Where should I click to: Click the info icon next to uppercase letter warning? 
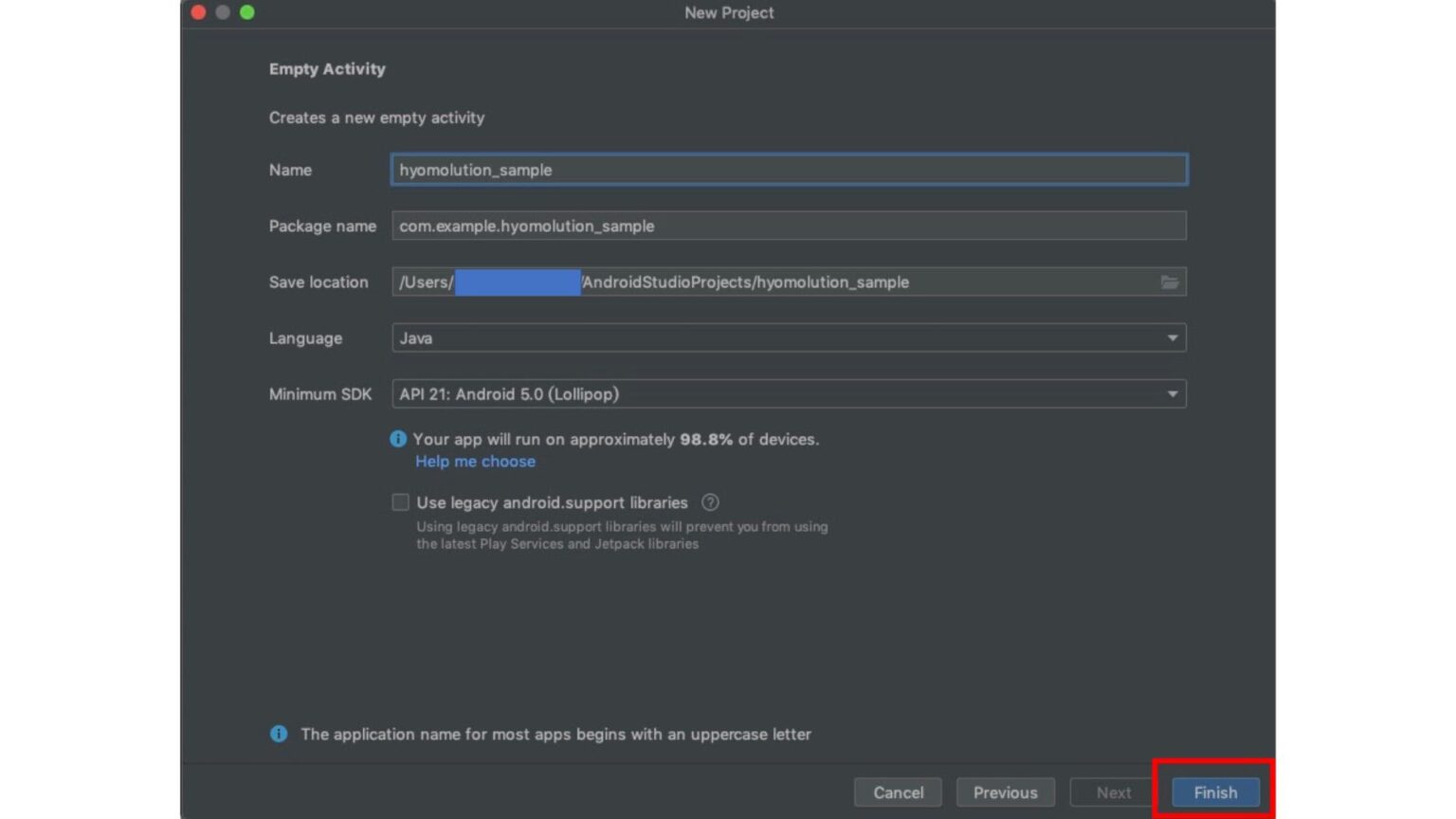coord(279,734)
